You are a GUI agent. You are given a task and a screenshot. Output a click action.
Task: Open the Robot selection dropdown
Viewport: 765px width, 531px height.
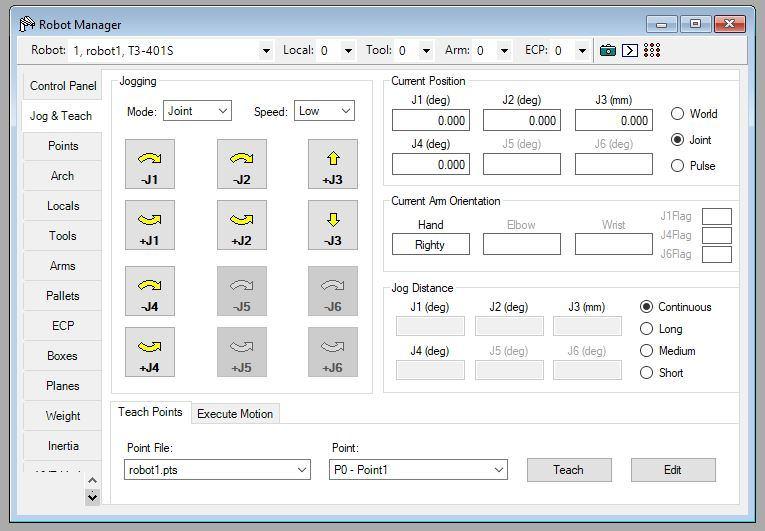[266, 50]
